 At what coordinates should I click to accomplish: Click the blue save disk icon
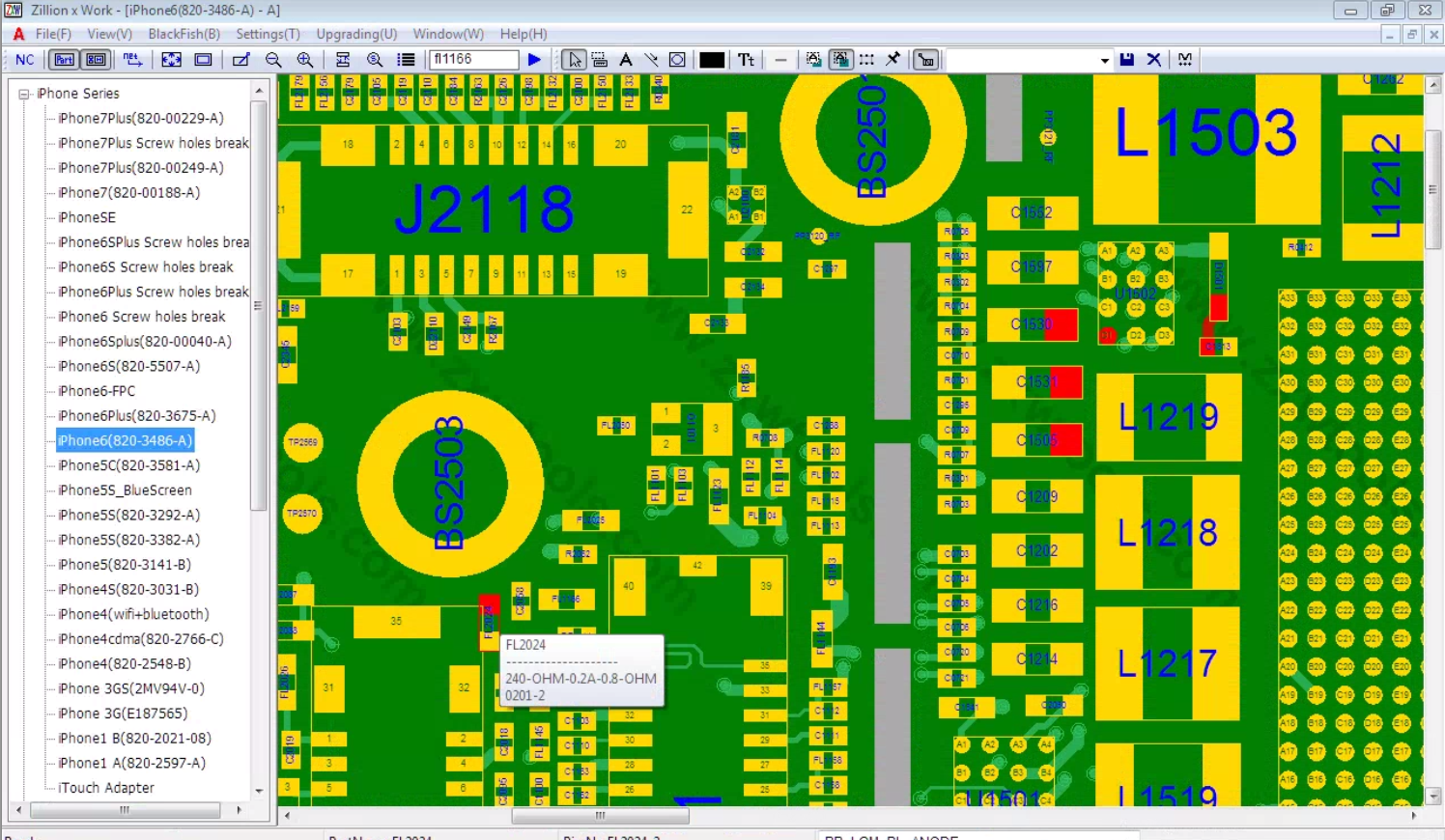pos(1126,60)
